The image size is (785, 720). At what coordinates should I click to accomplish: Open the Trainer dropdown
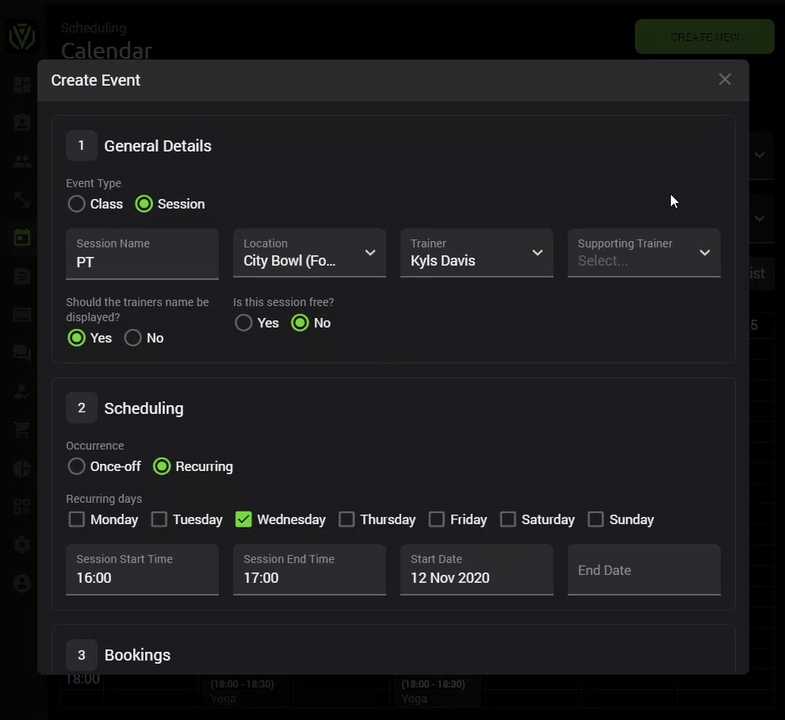[x=477, y=253]
